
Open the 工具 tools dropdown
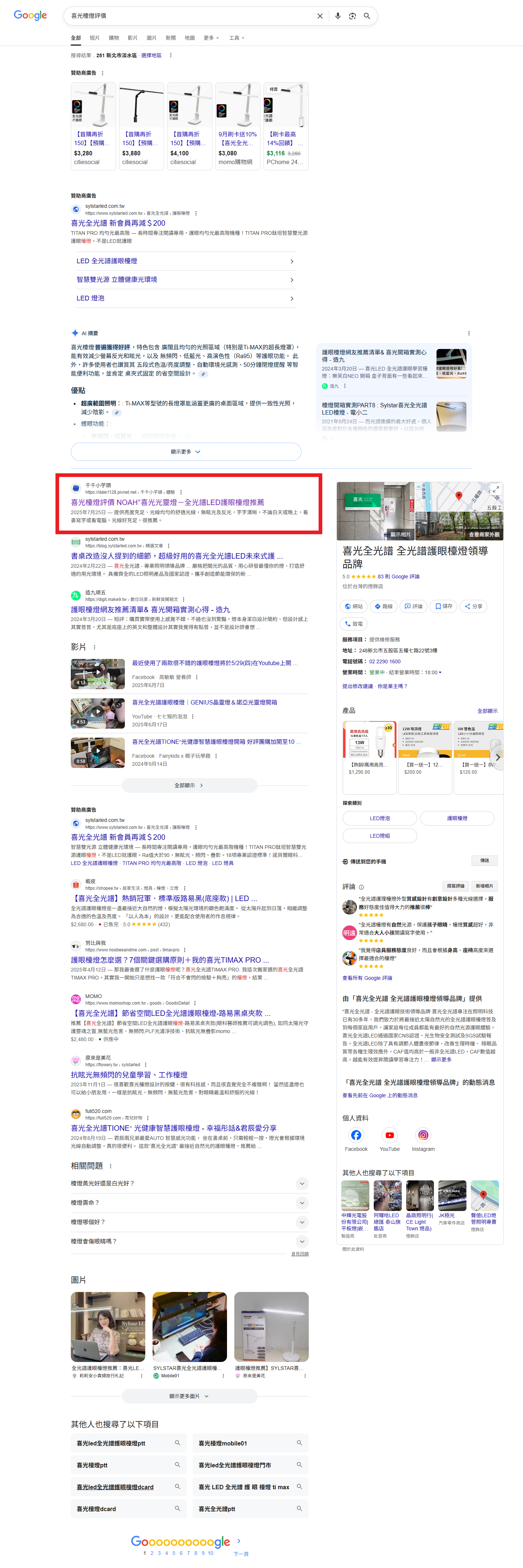236,38
